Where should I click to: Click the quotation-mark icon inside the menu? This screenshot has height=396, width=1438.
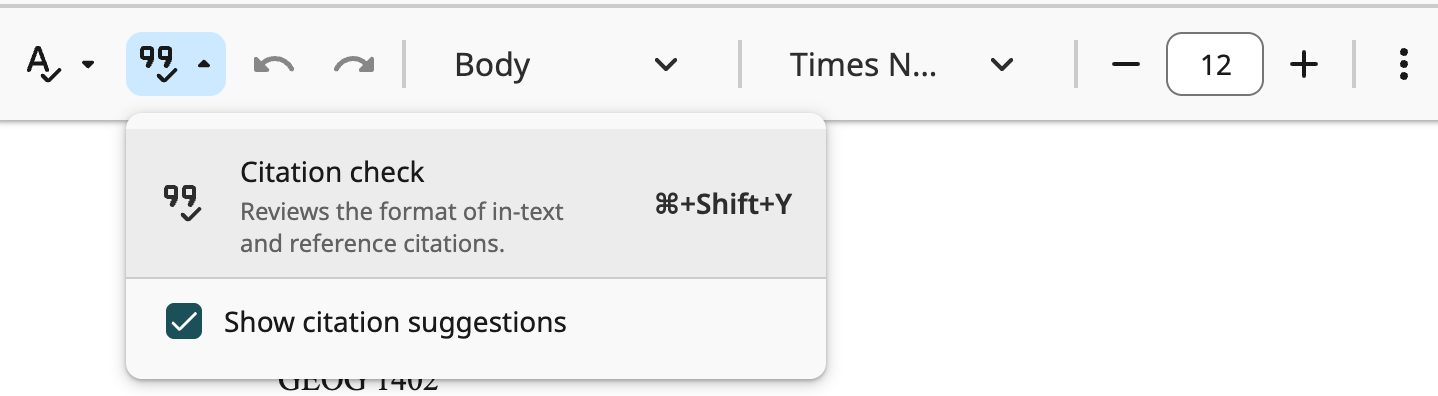click(x=183, y=203)
